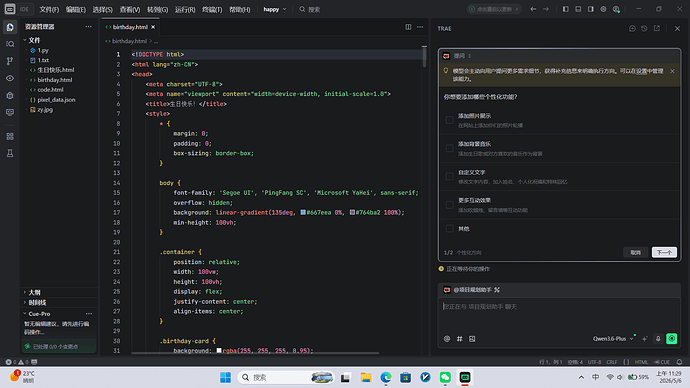Open the Source Control view icon
Viewport: 690px width, 388px height.
point(10,61)
